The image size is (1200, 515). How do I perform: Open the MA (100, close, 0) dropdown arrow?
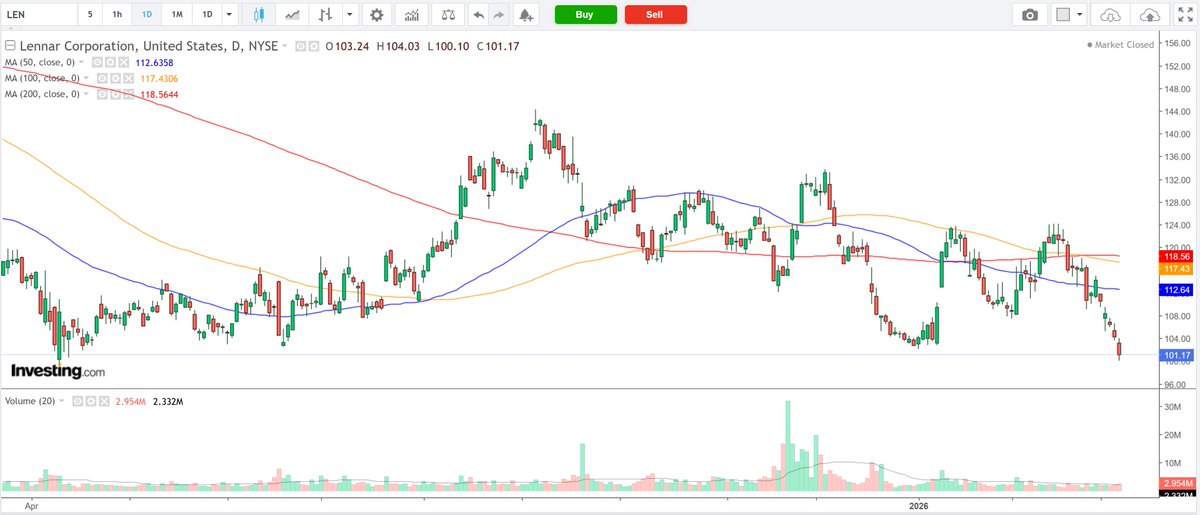[87, 78]
